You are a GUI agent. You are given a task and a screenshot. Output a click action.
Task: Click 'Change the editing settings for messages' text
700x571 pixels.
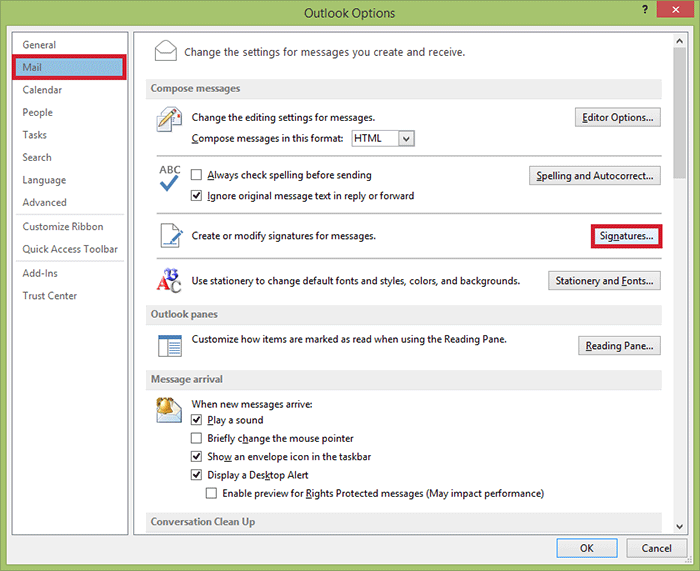coord(283,117)
